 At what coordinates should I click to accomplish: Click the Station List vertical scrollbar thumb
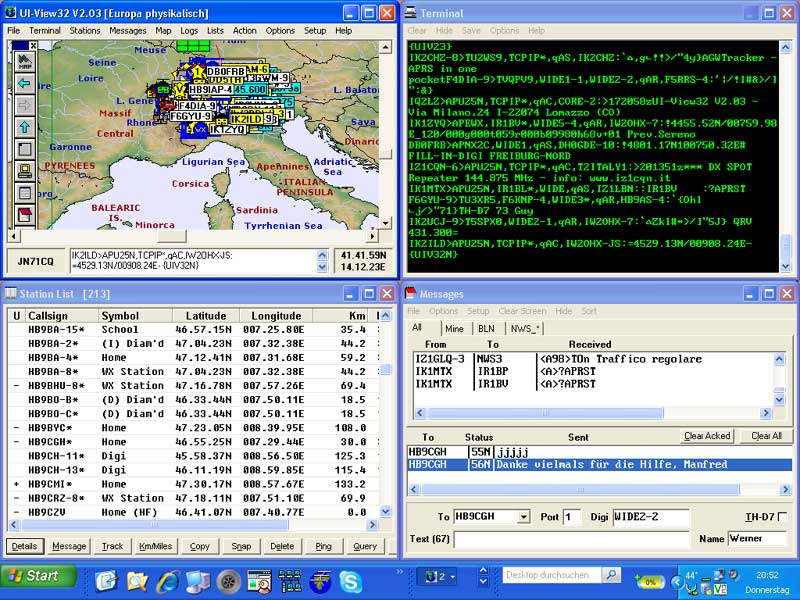(386, 369)
